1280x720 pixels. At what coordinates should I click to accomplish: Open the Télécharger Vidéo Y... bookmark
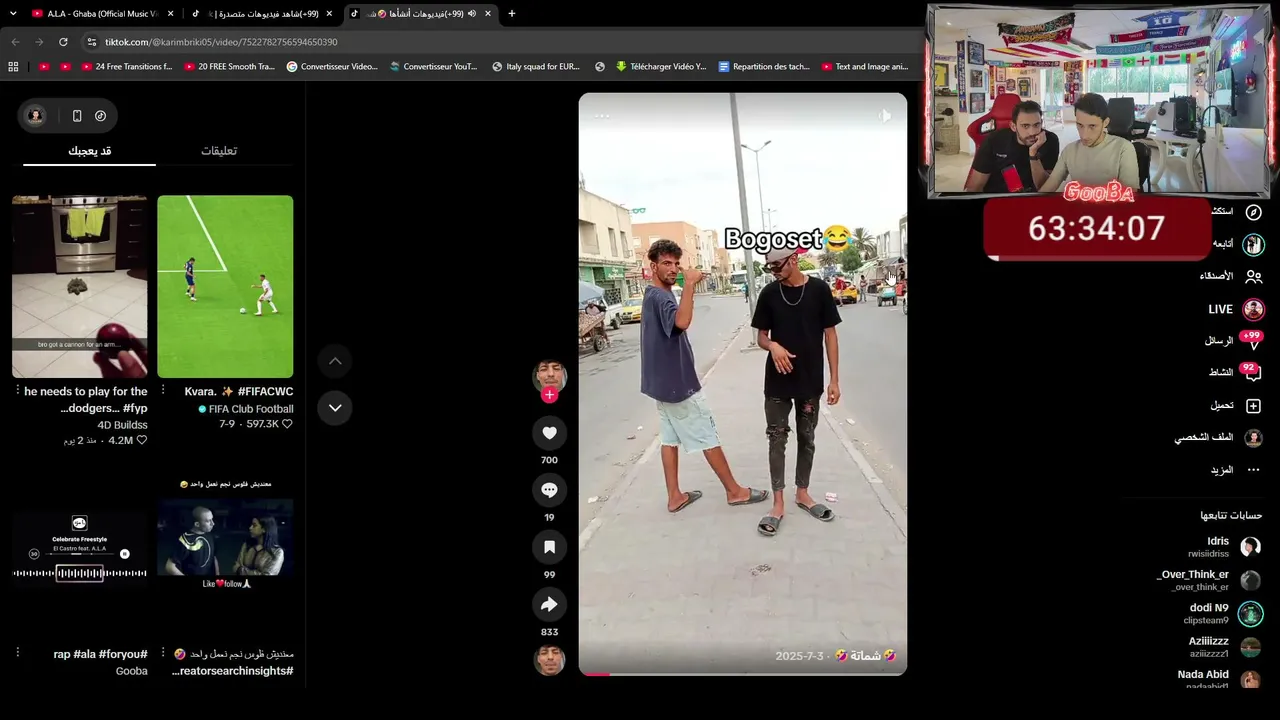[x=661, y=67]
